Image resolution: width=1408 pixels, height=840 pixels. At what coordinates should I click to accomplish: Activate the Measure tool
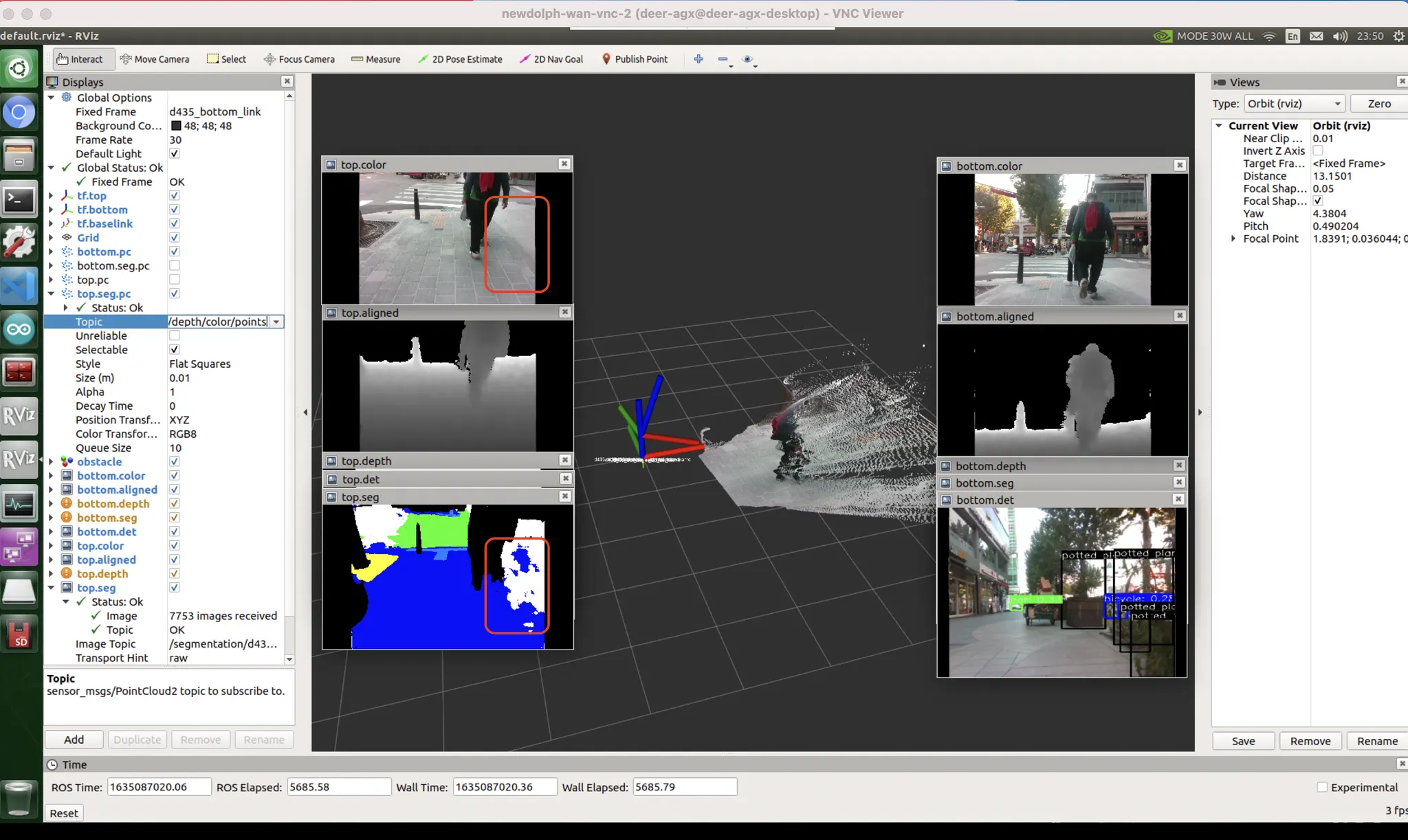click(375, 59)
